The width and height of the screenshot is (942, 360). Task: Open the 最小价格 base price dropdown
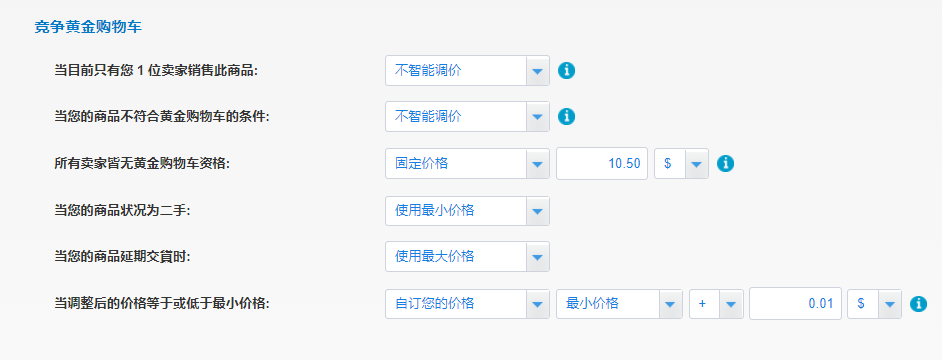[619, 304]
